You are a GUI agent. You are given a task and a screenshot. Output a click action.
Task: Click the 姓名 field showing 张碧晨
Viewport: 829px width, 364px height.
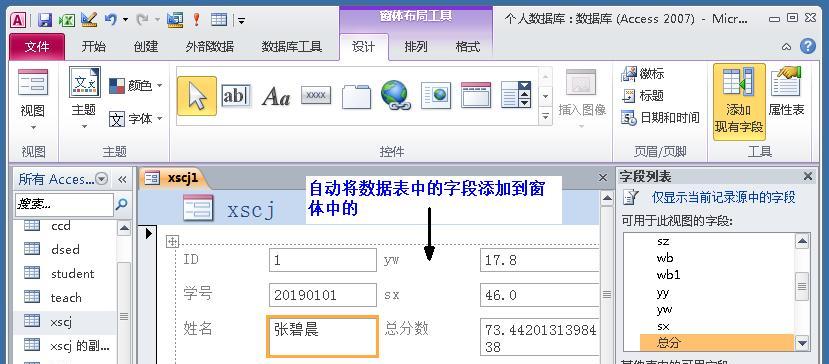pos(323,335)
